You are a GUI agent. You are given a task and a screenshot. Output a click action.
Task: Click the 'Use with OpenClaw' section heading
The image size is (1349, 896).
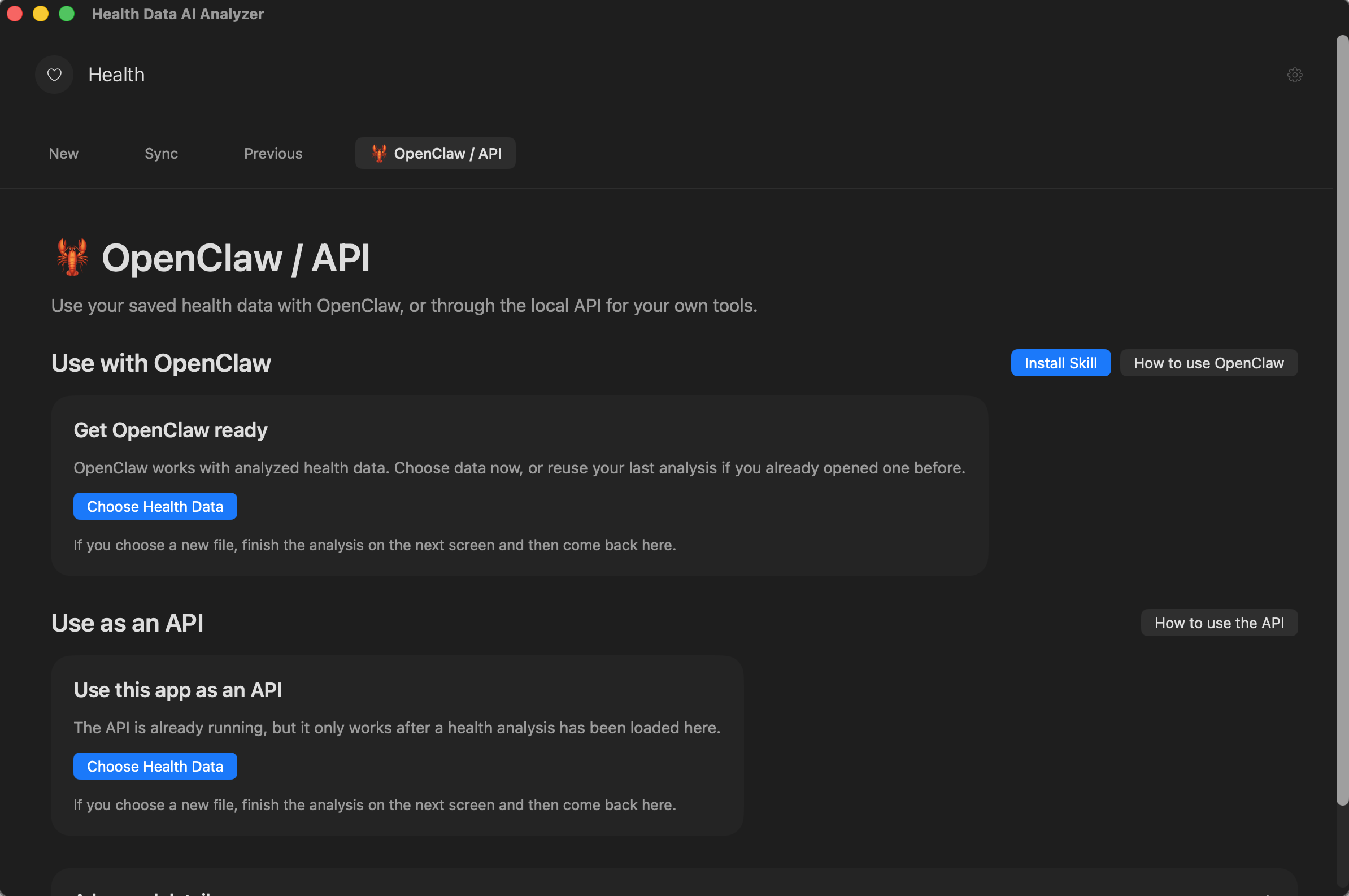point(161,363)
